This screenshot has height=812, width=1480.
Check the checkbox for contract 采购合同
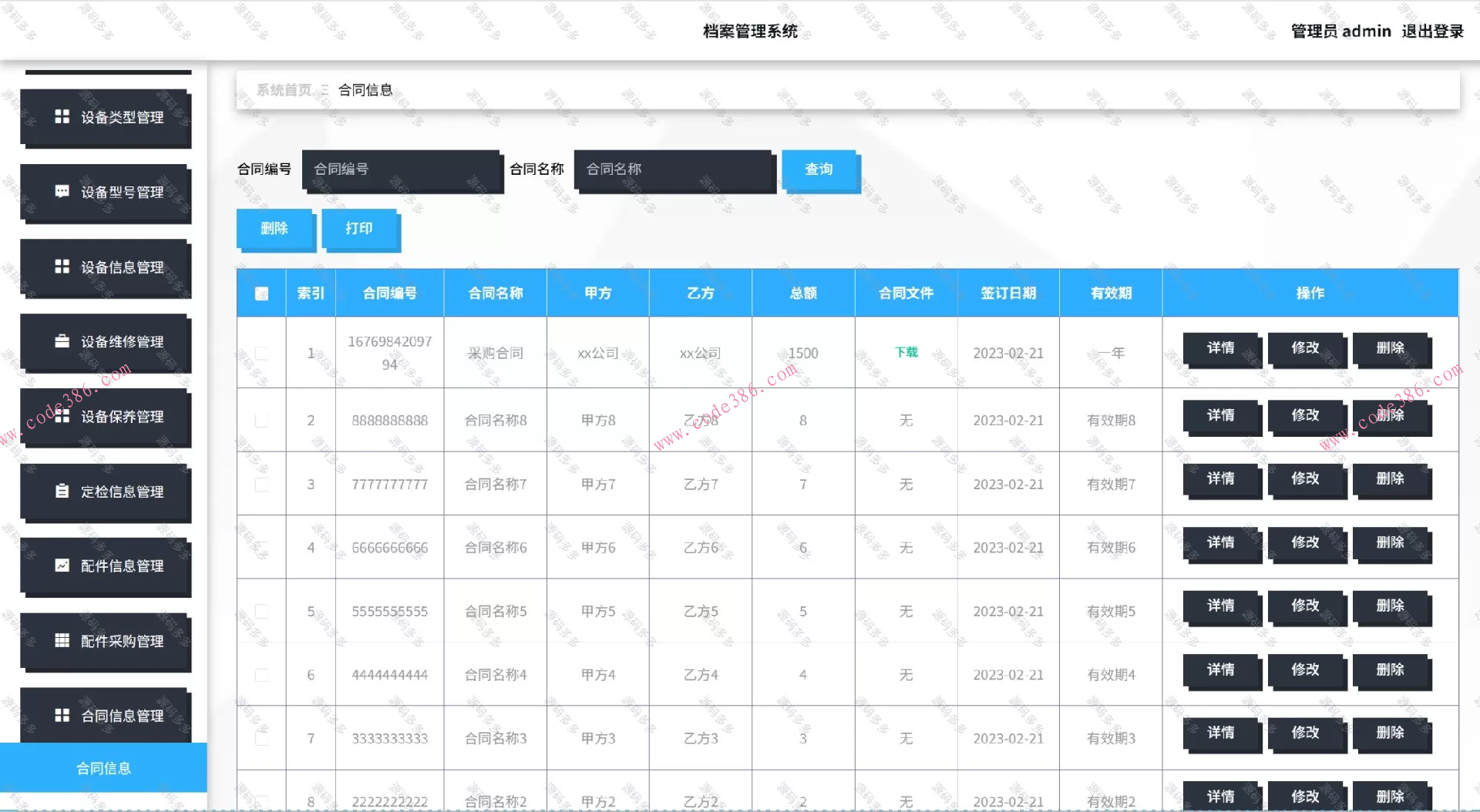pos(261,354)
